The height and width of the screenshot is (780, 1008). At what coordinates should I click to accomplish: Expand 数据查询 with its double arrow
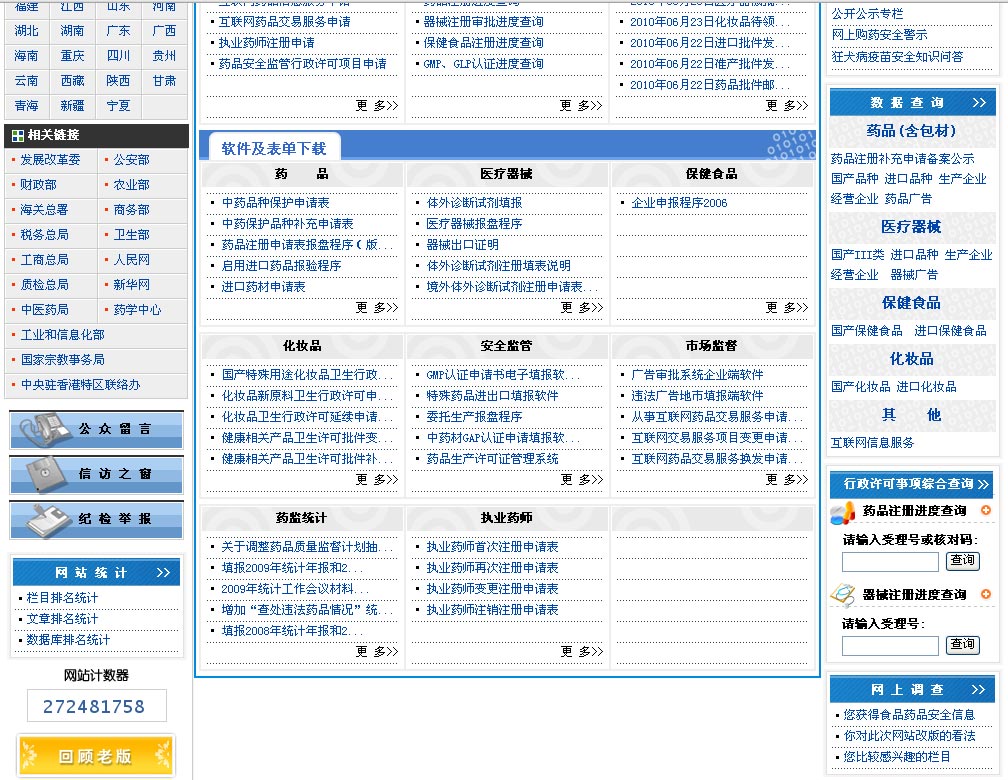click(x=979, y=103)
